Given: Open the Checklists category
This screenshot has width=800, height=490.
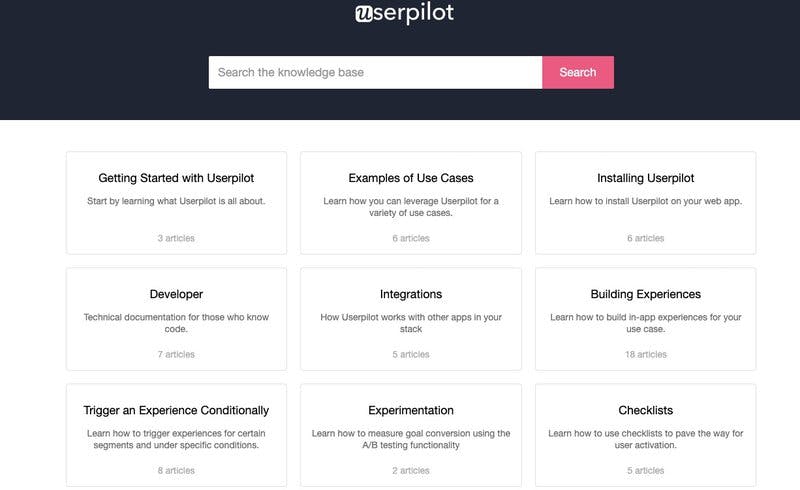Looking at the screenshot, I should 645,410.
